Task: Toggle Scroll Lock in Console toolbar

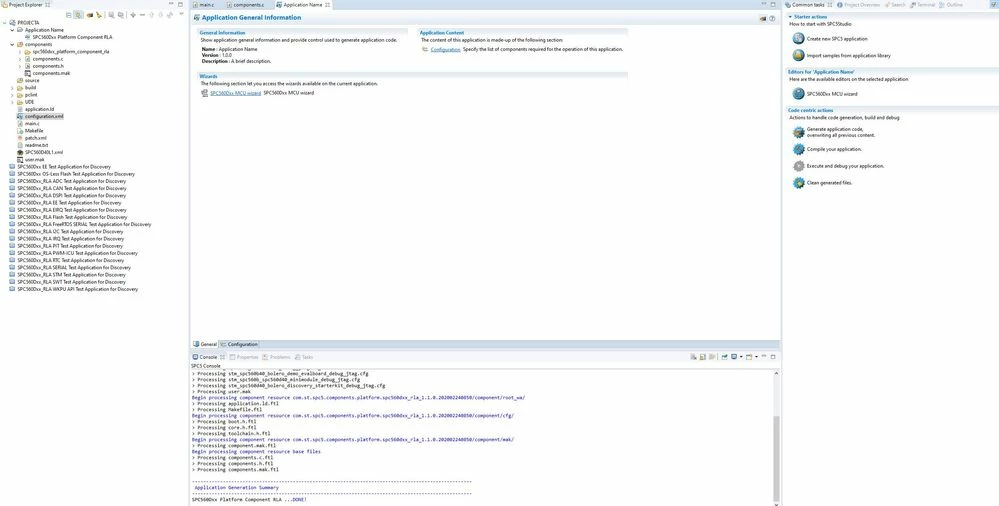Action: click(x=703, y=357)
